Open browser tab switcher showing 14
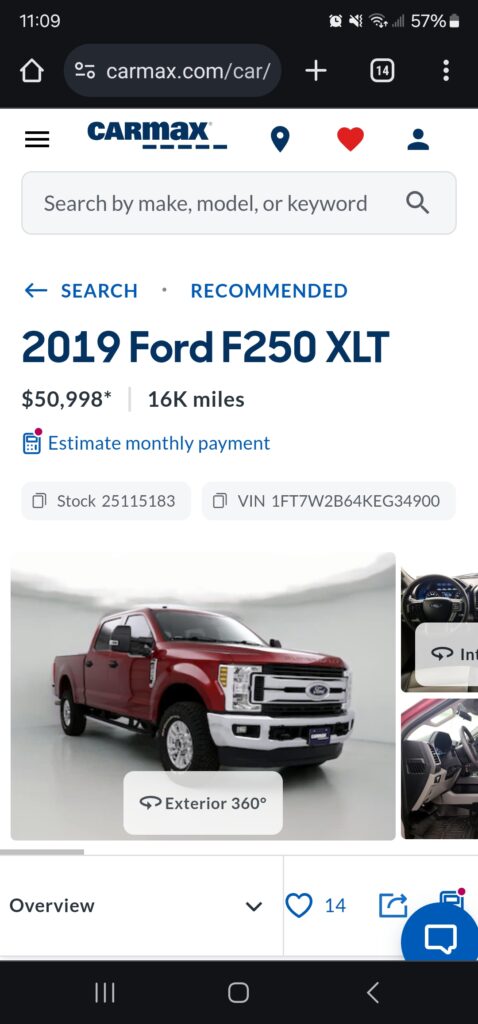 (x=382, y=71)
